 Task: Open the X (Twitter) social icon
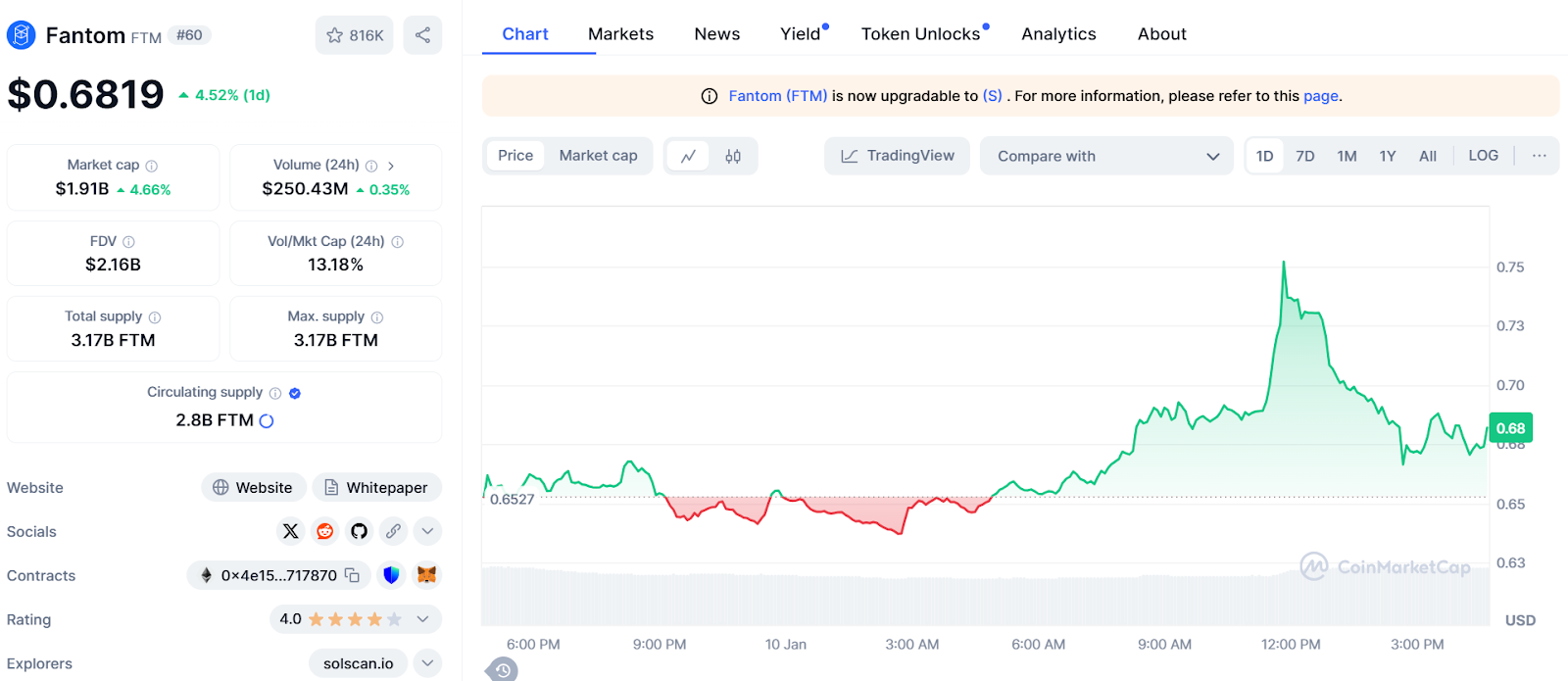pos(290,531)
